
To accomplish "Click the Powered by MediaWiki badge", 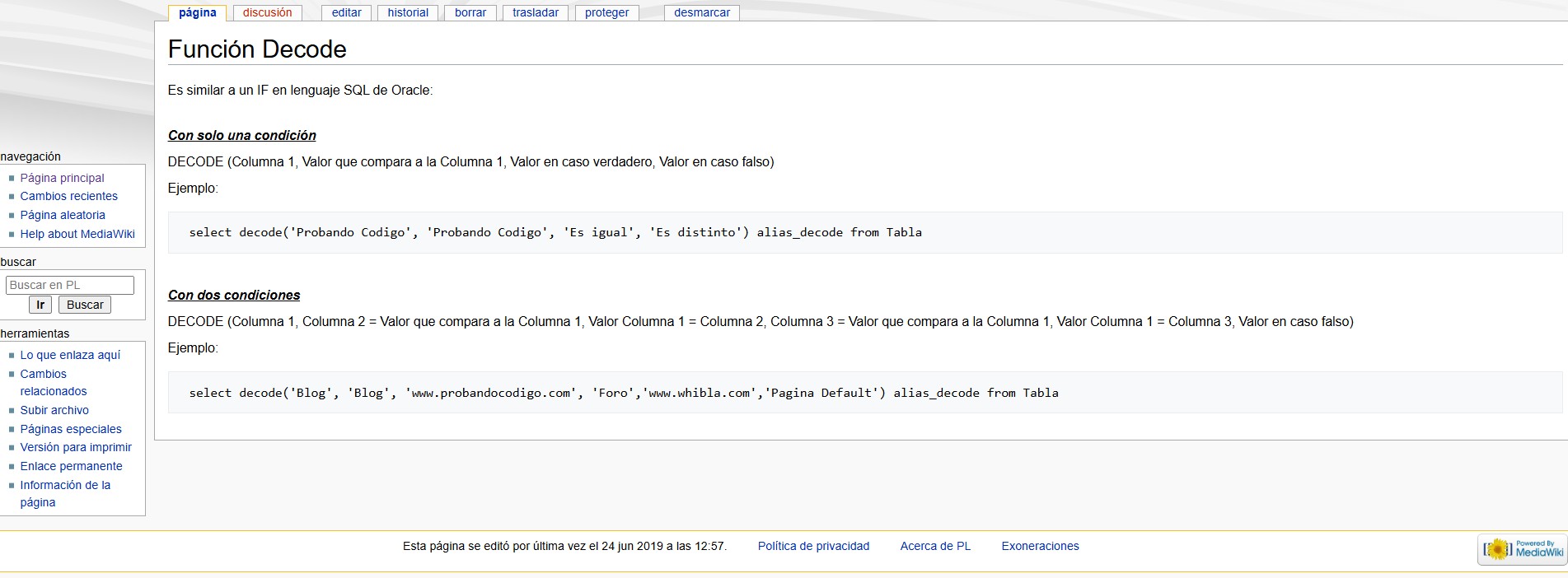I will [x=1522, y=549].
